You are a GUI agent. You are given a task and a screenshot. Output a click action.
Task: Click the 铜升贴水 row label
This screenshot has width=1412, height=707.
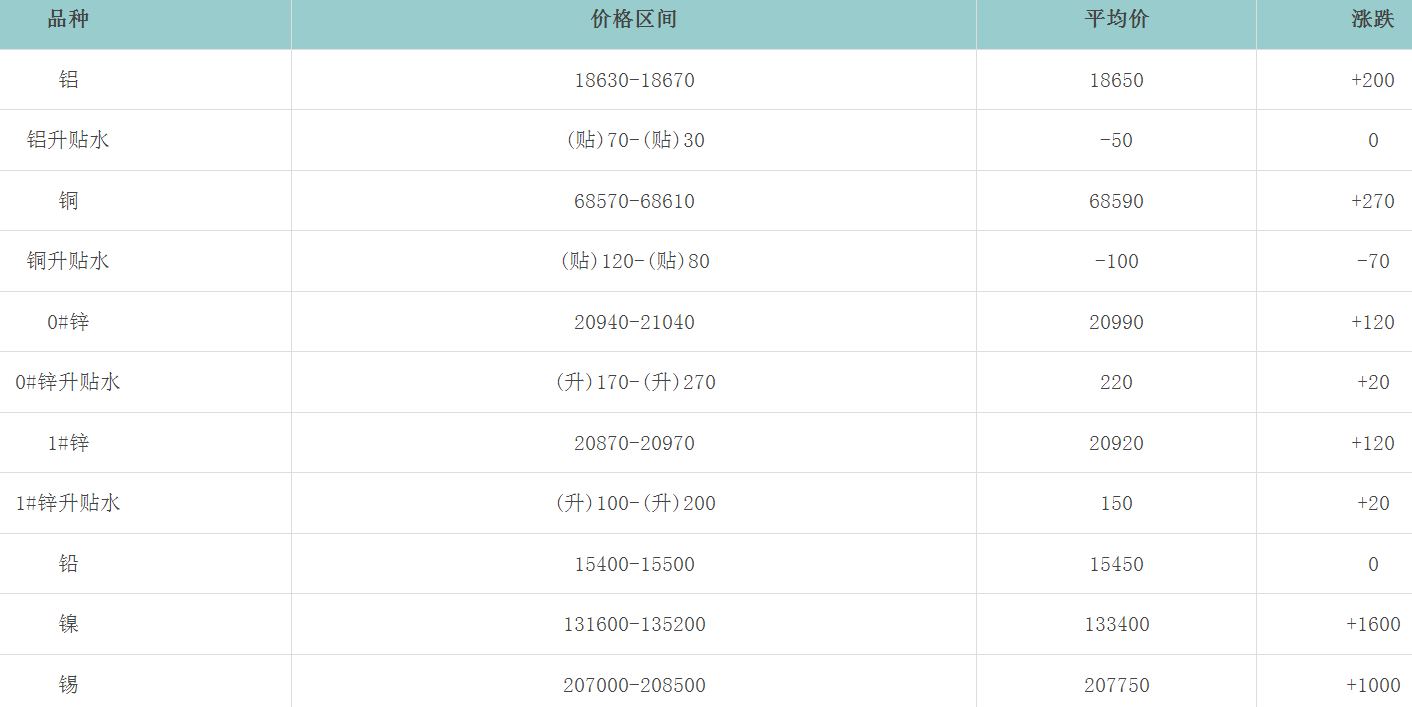68,261
